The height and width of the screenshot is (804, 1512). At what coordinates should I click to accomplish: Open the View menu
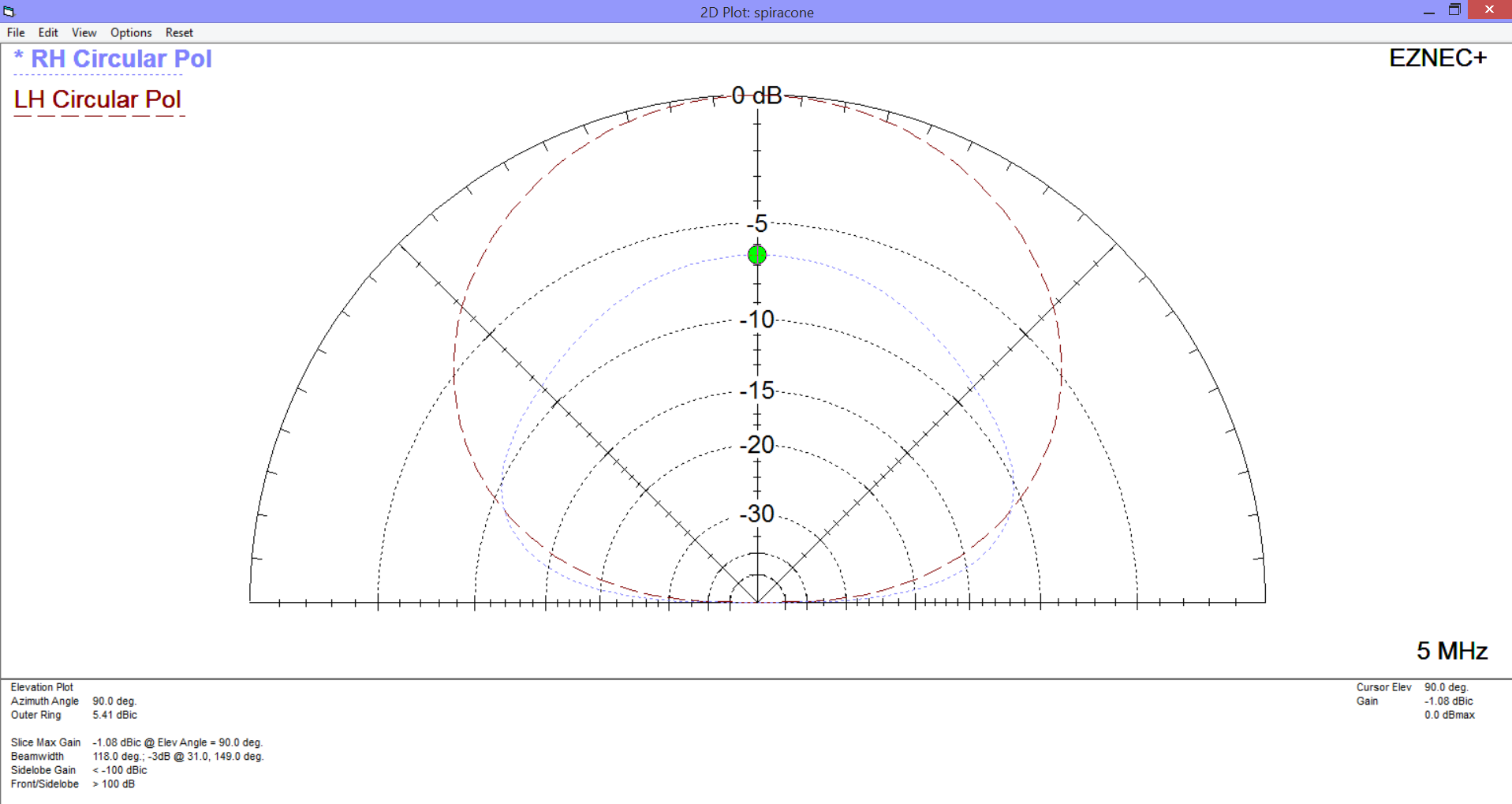point(84,32)
